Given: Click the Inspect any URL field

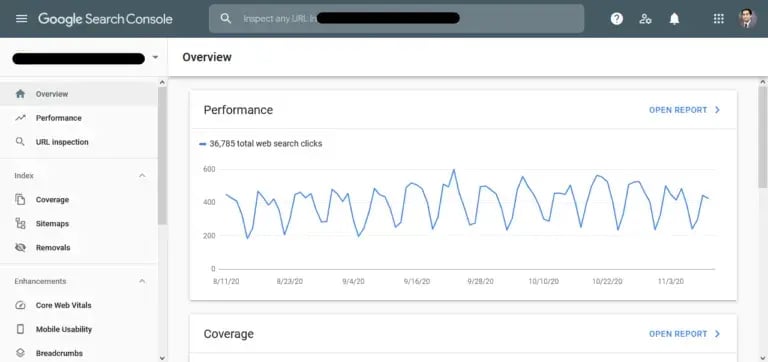Looking at the screenshot, I should (x=396, y=19).
